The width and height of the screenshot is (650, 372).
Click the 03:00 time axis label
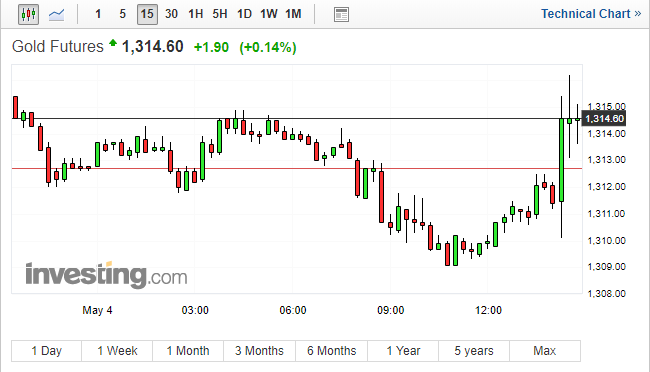195,310
